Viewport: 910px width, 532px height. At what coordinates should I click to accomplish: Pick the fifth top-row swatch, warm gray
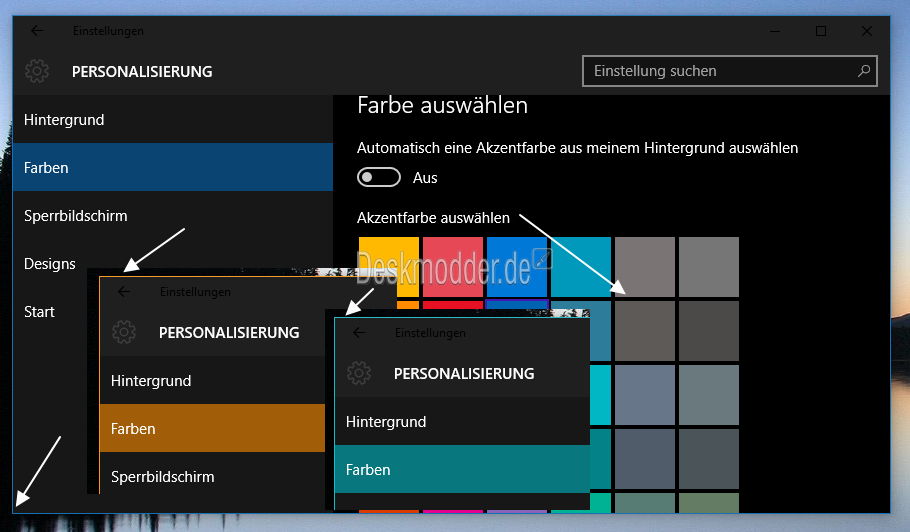coord(645,267)
